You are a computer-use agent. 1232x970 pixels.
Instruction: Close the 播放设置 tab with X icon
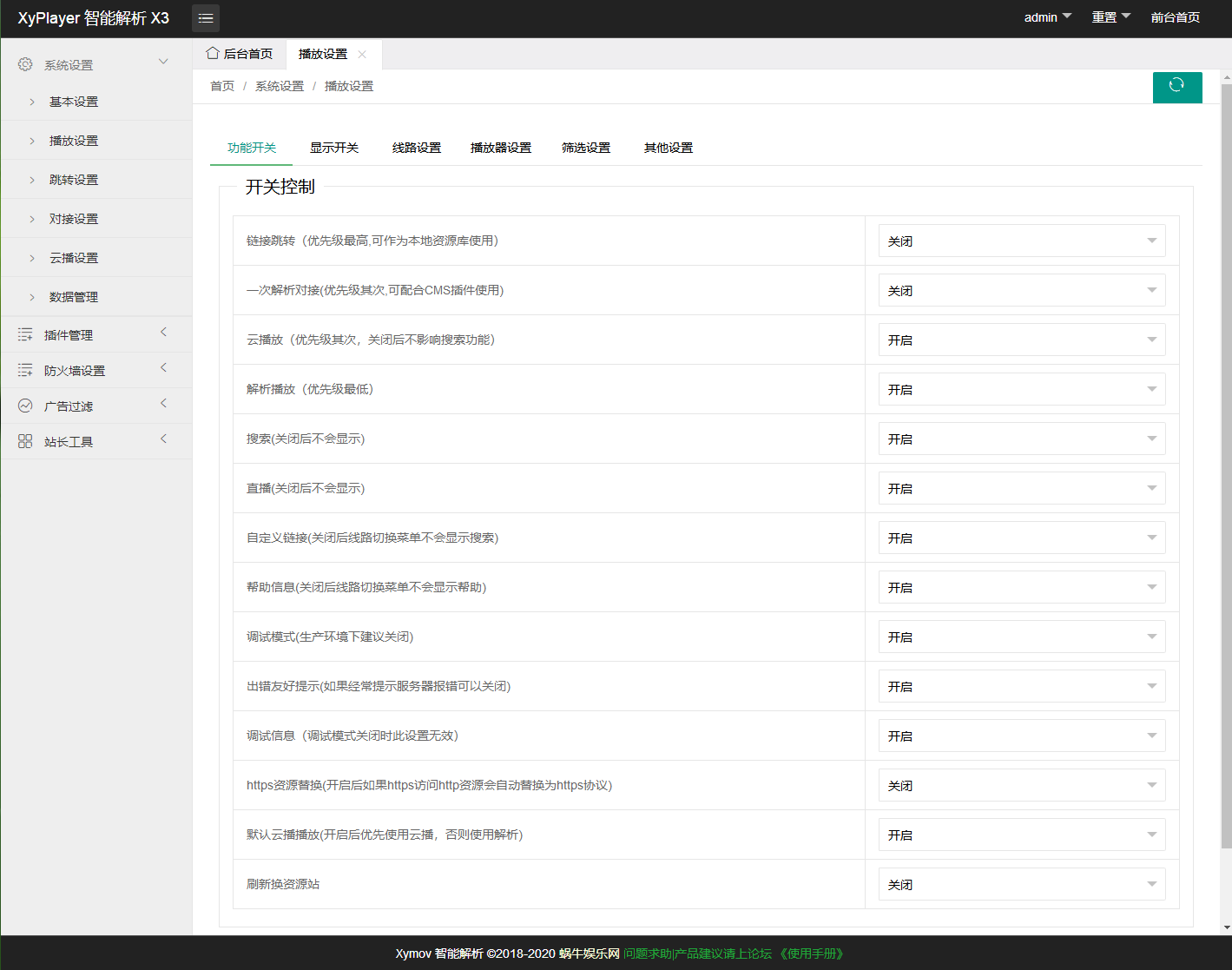[362, 55]
